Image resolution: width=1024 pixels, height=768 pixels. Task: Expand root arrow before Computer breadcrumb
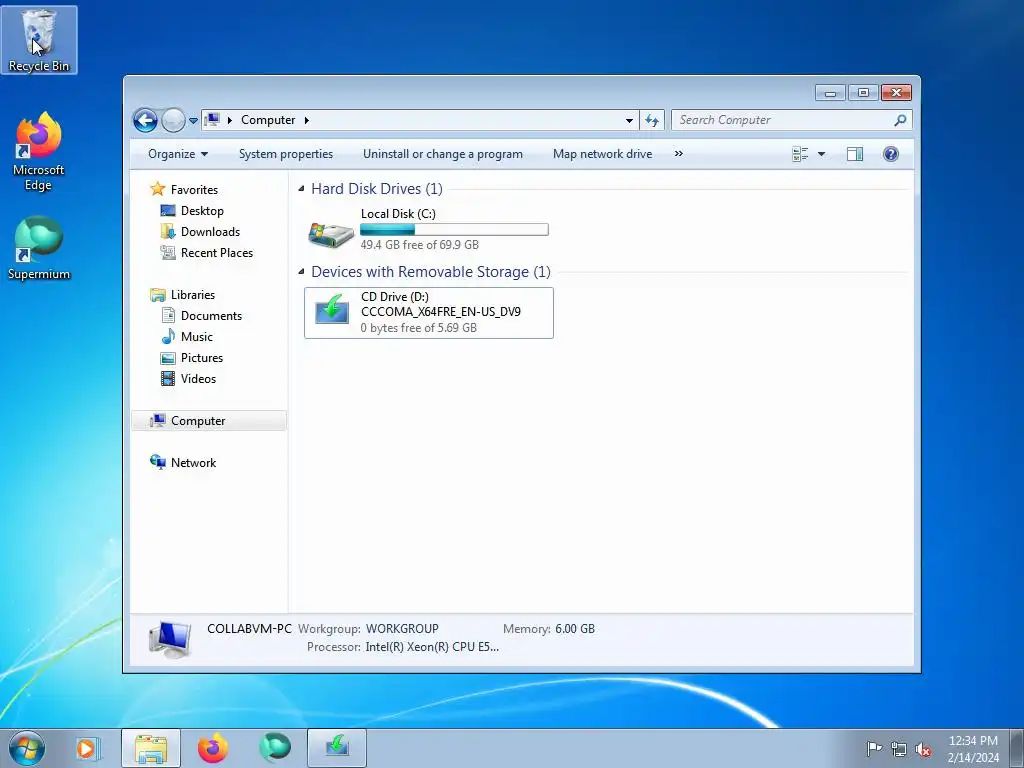pos(230,120)
